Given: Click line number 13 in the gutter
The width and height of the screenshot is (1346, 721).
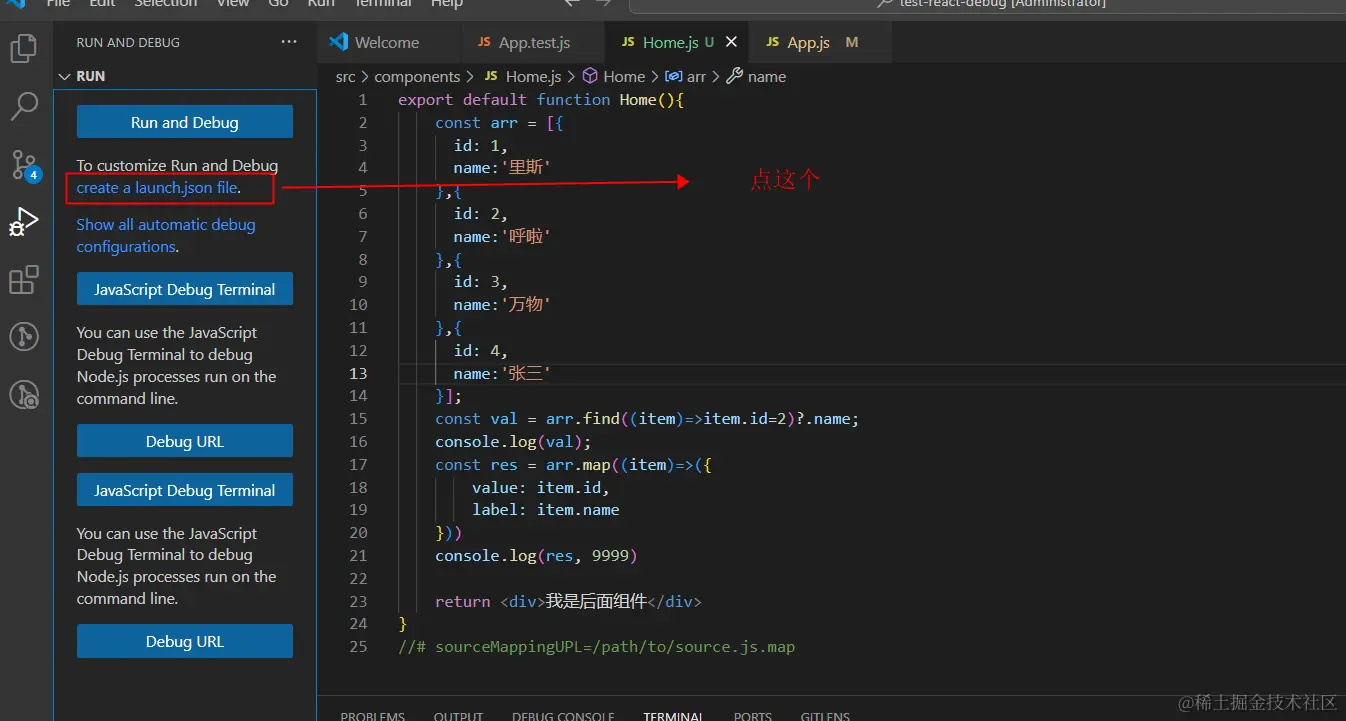Looking at the screenshot, I should 358,374.
